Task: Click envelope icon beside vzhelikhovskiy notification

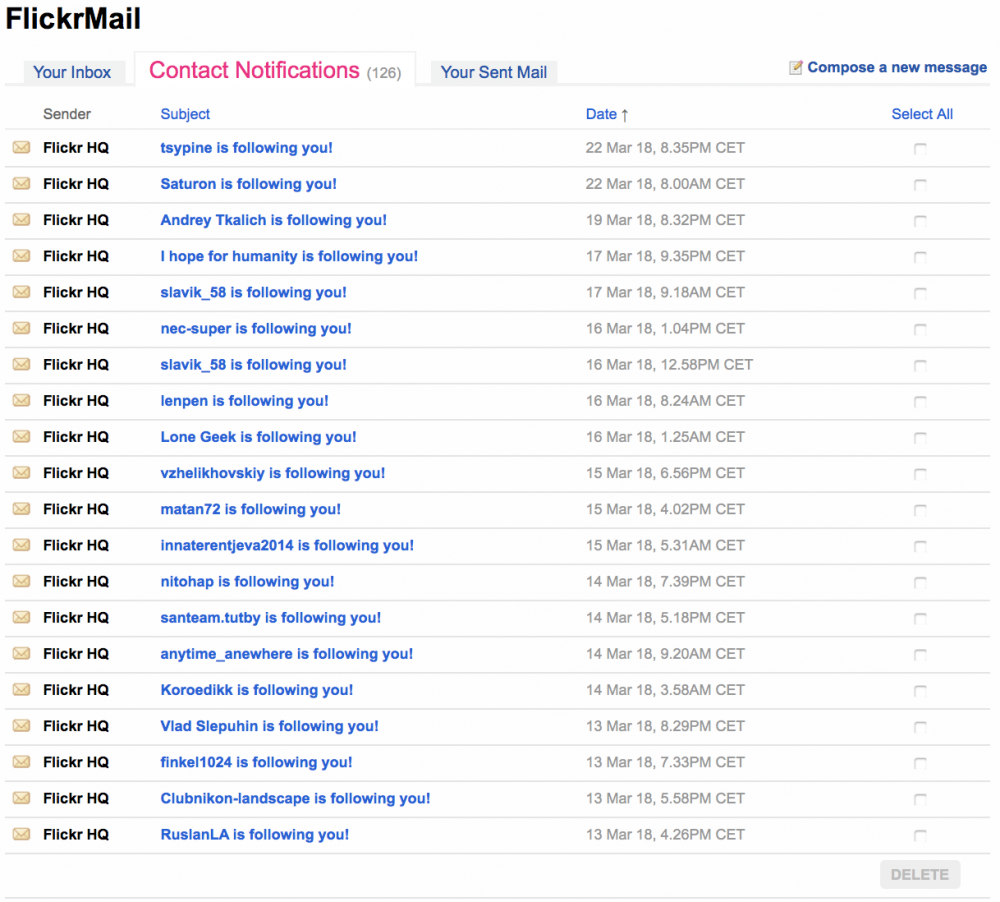Action: click(x=21, y=473)
